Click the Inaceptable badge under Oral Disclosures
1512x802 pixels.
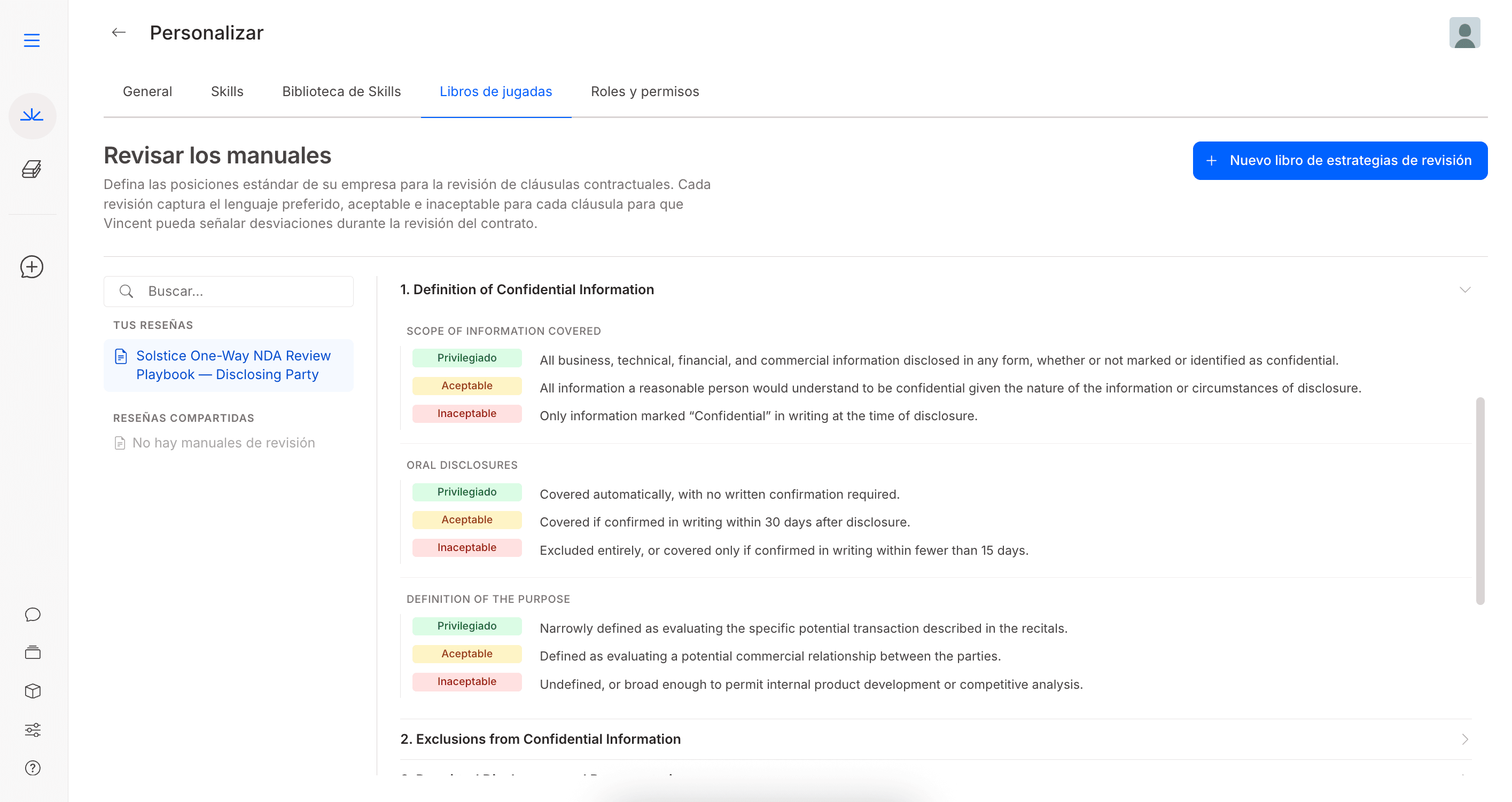point(466,547)
